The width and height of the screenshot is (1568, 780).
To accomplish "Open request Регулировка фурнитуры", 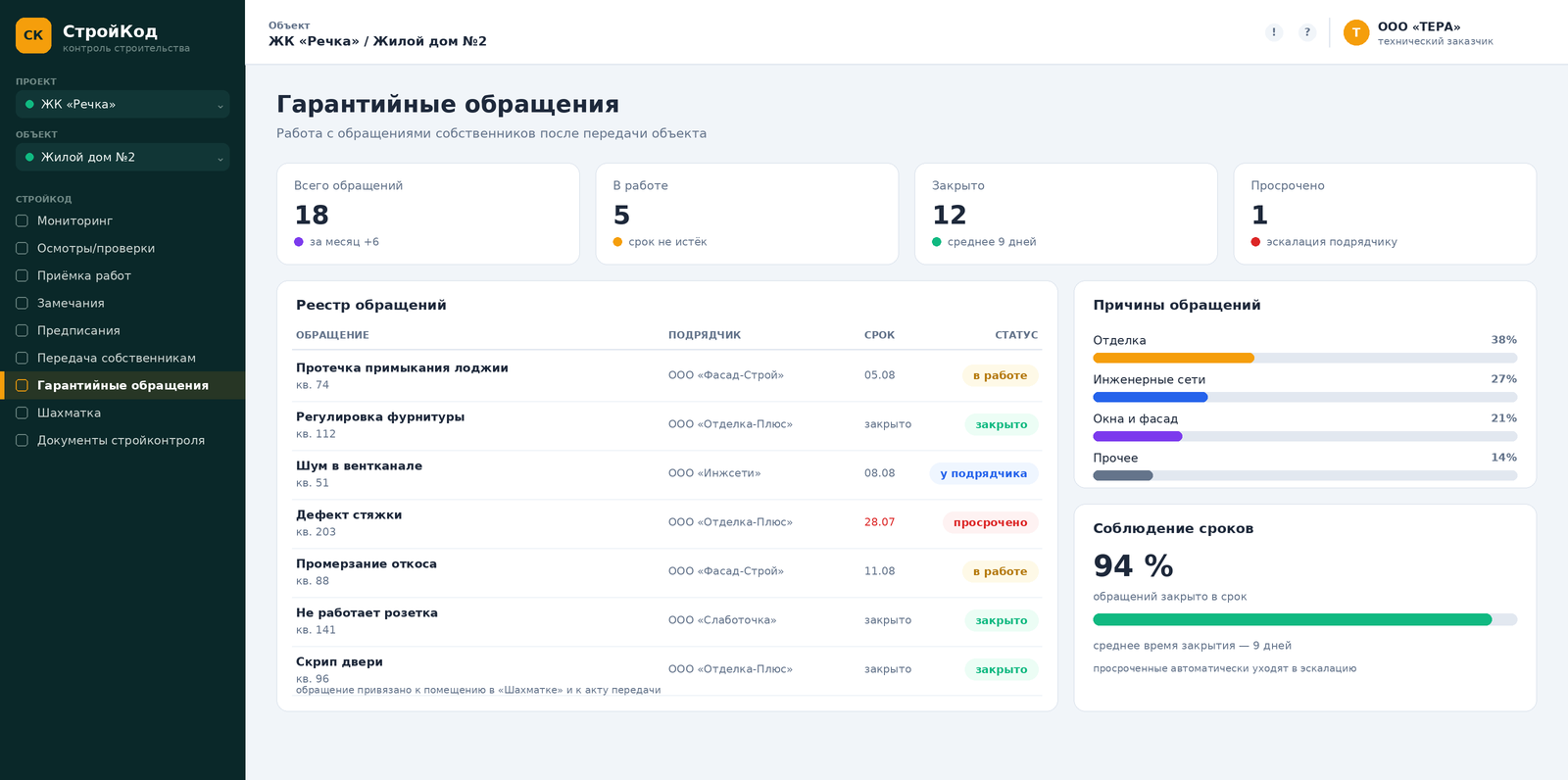I will (380, 416).
